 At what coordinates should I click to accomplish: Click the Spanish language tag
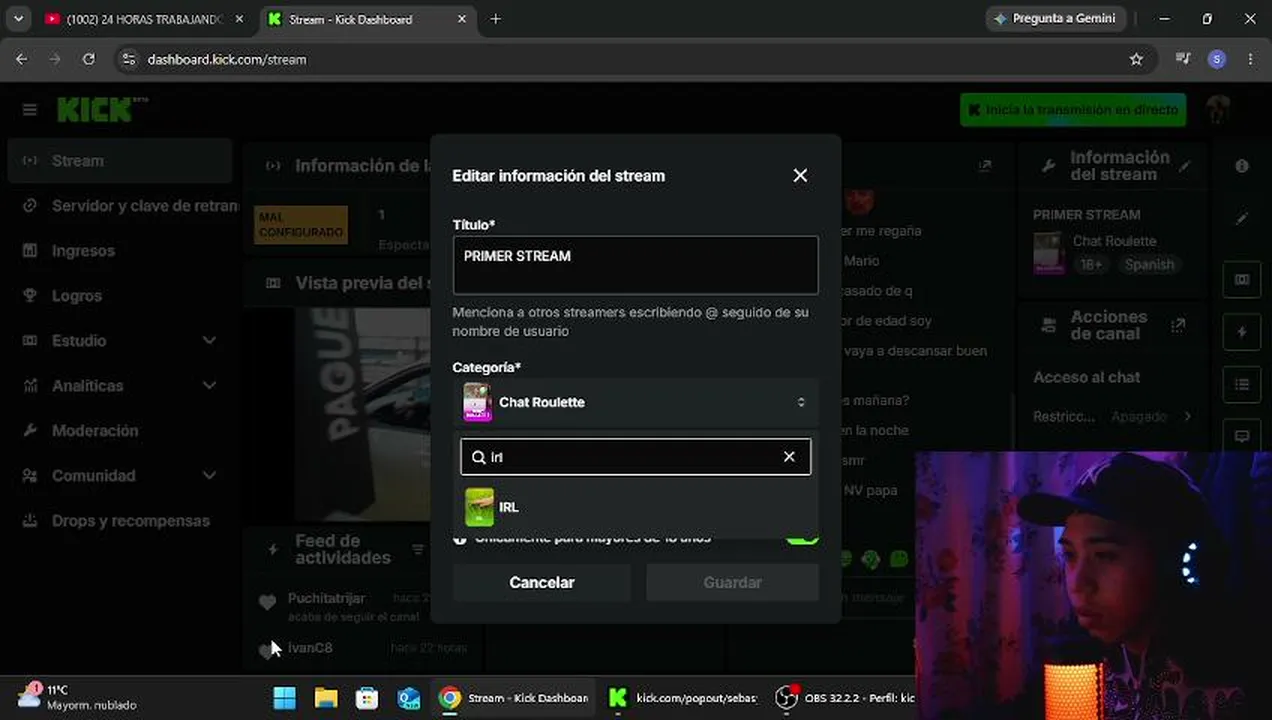click(1148, 265)
